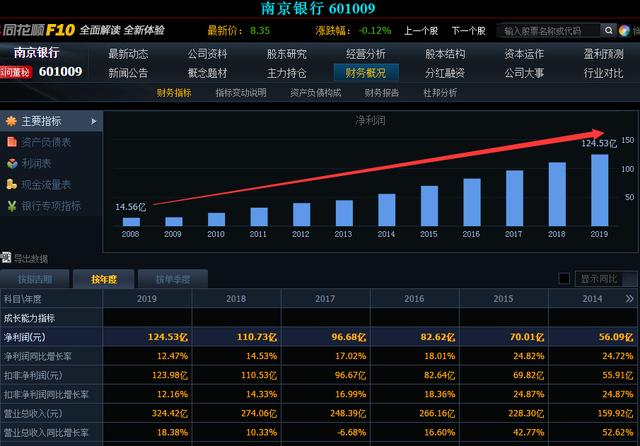The image size is (640, 446).
Task: Show more years with double chevron
Action: click(x=629, y=298)
